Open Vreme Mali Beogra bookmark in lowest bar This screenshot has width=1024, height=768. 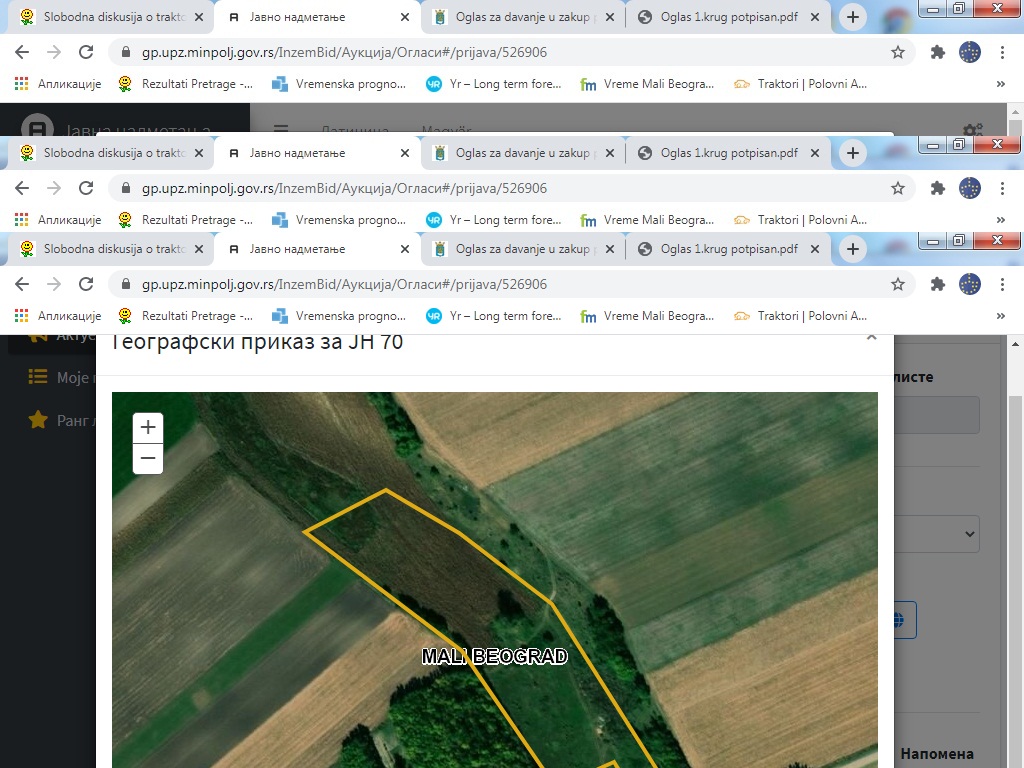point(648,316)
